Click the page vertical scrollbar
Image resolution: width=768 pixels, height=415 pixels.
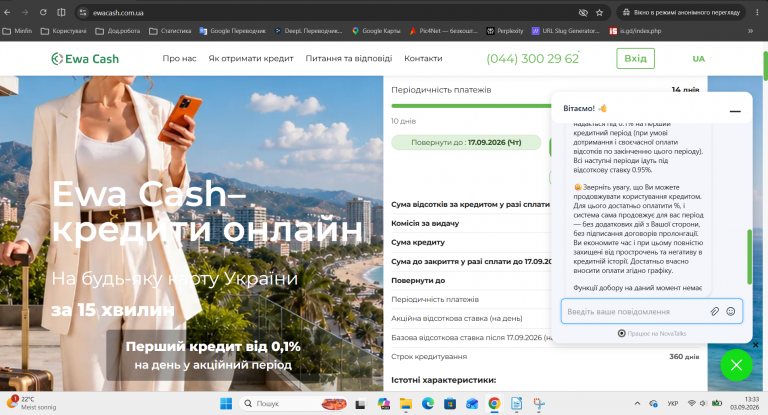pos(765,66)
